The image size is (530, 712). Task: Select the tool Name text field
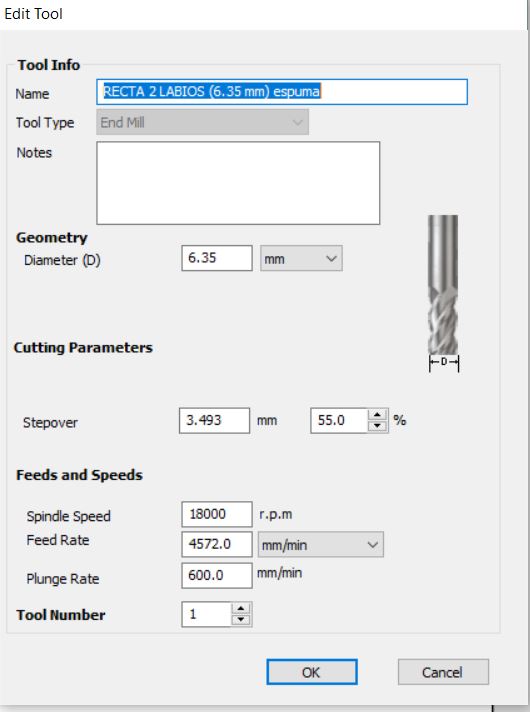pyautogui.click(x=282, y=92)
